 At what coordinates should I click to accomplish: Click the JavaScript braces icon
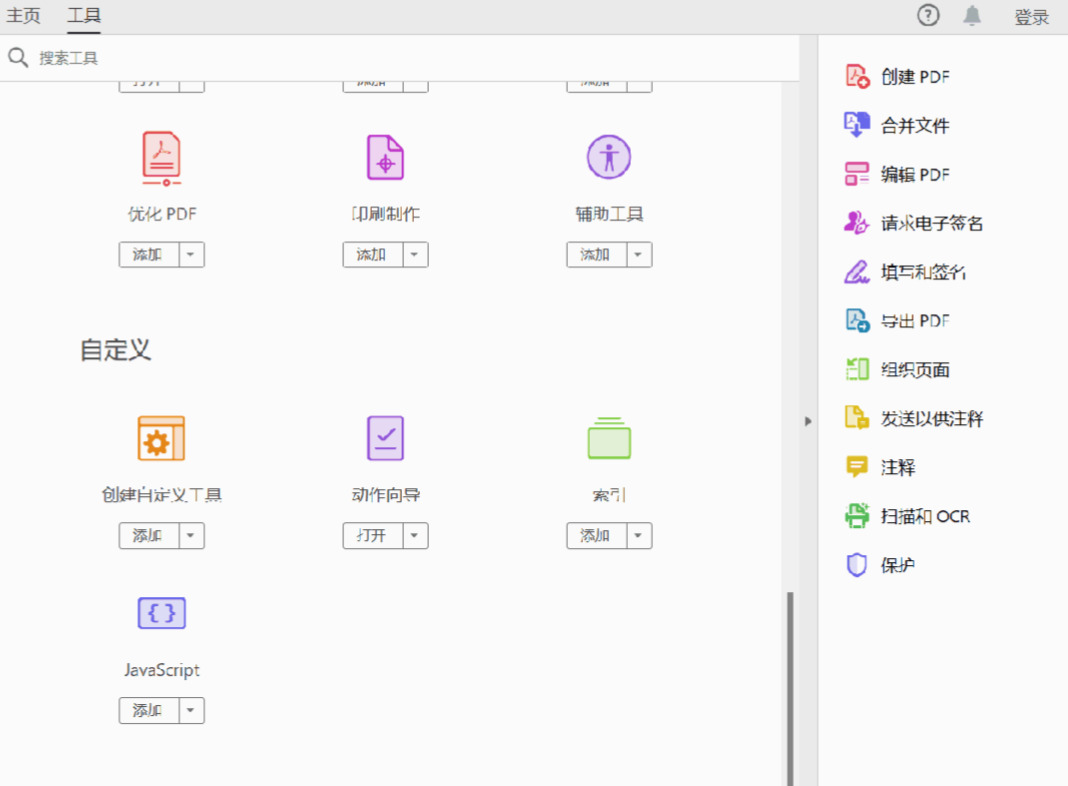[161, 613]
